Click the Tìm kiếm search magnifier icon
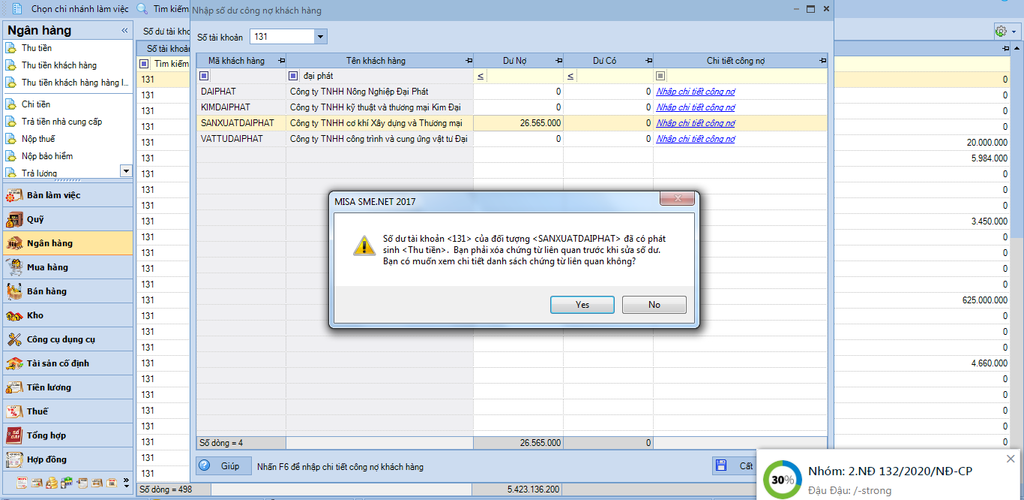The height and width of the screenshot is (500, 1024). pos(142,9)
